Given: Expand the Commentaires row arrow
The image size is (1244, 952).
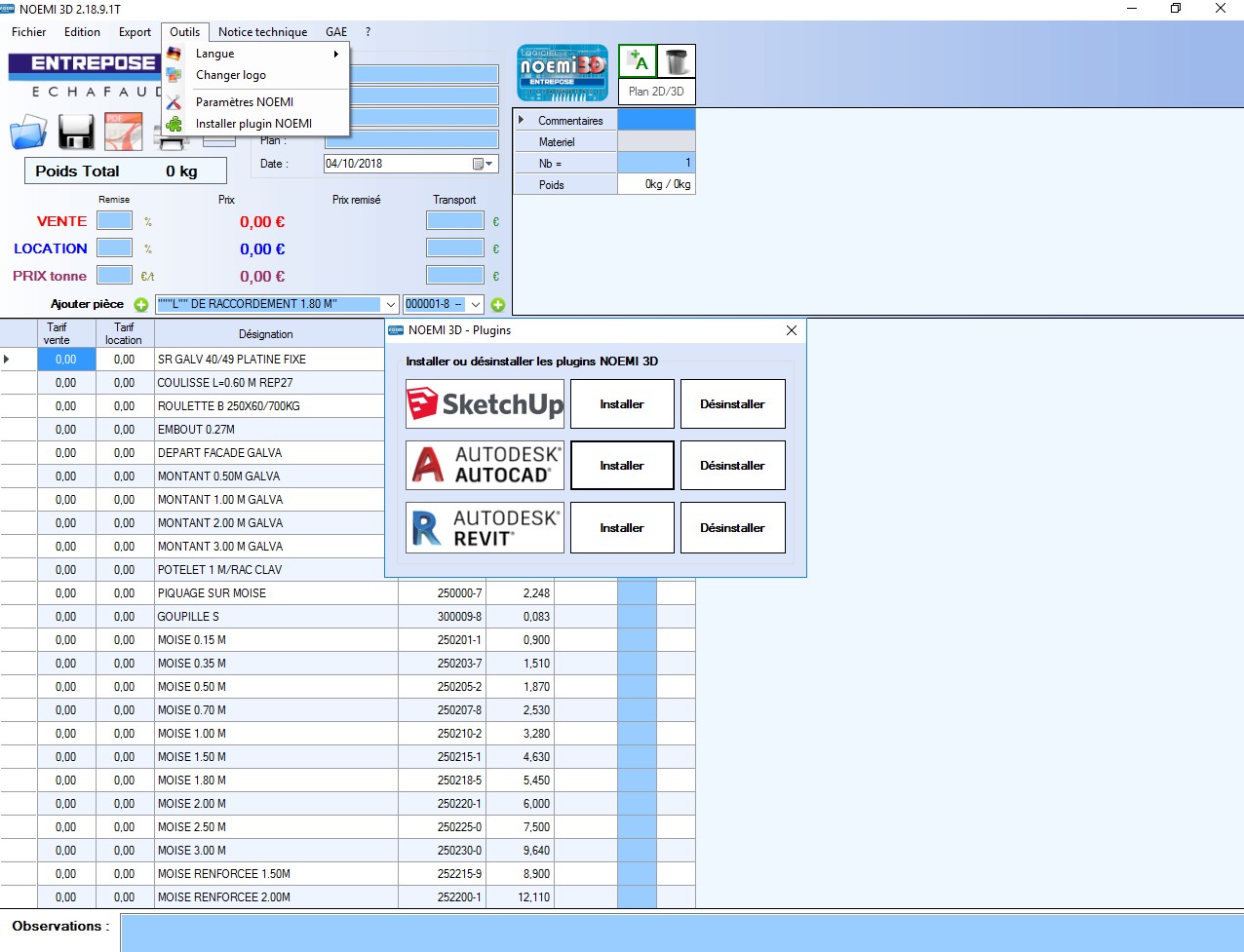Looking at the screenshot, I should coord(522,120).
